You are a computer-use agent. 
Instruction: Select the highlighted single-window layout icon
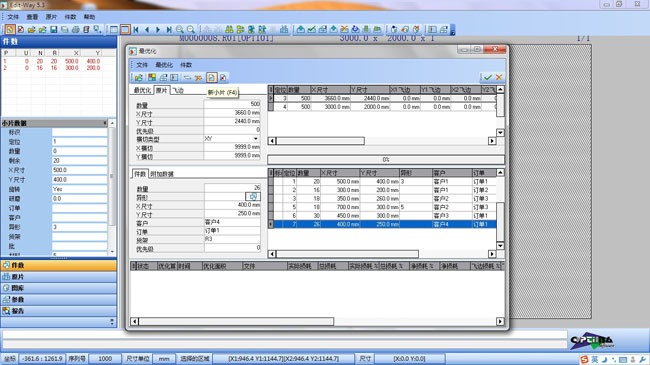[x=124, y=29]
